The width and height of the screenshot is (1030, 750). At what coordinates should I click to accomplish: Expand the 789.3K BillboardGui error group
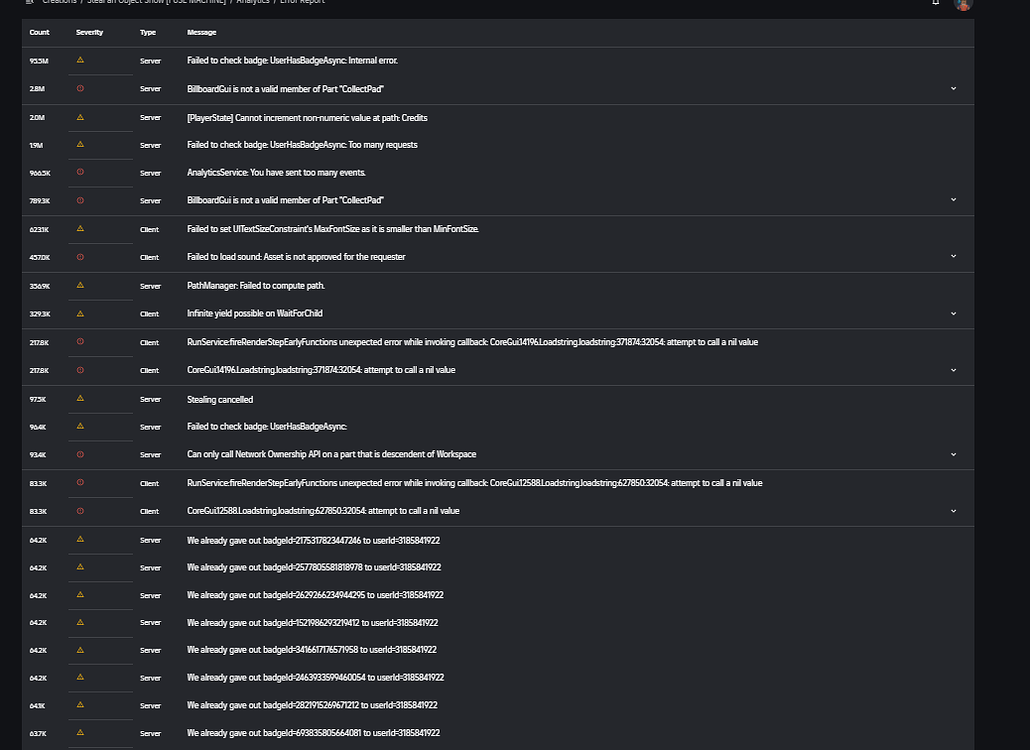click(953, 200)
